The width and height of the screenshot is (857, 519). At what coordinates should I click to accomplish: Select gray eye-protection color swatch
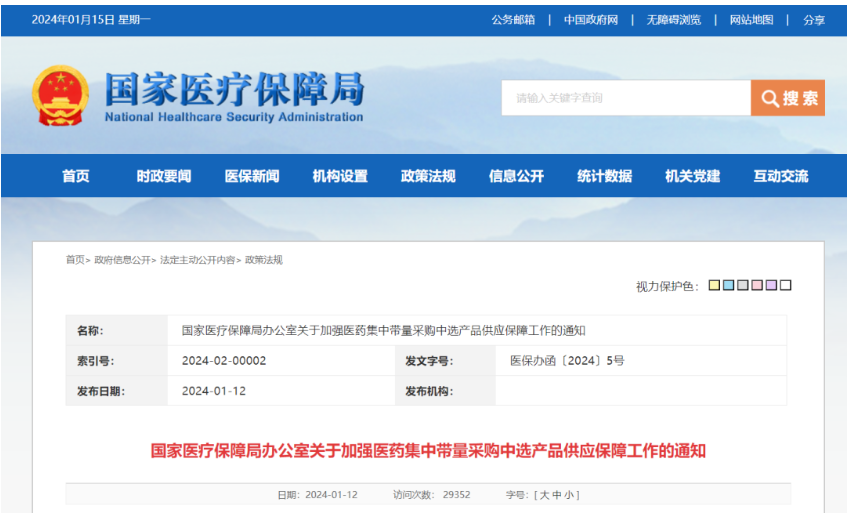743,285
